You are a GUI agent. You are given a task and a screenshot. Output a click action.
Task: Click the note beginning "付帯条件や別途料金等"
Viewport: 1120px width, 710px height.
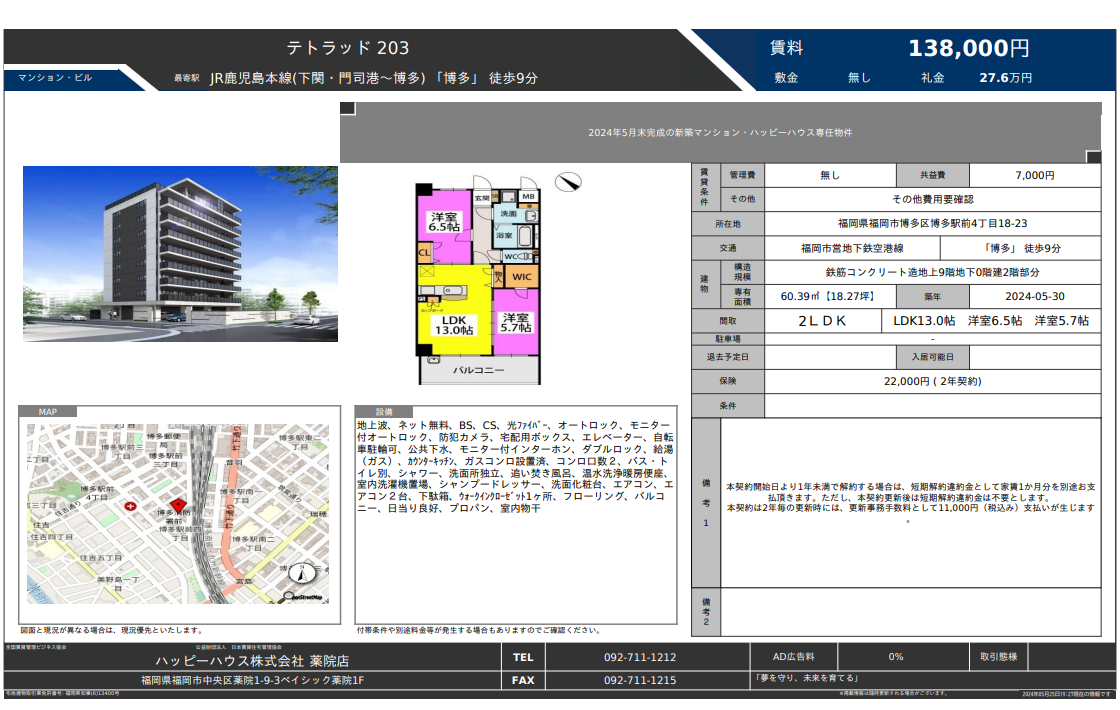tap(479, 630)
